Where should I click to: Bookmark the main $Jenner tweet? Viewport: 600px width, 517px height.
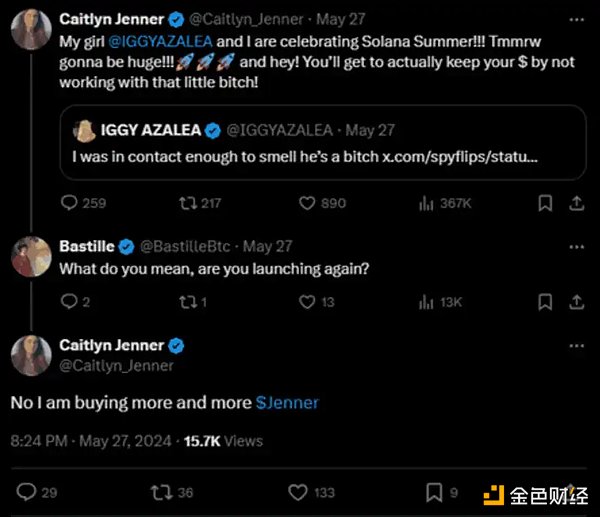tap(435, 492)
